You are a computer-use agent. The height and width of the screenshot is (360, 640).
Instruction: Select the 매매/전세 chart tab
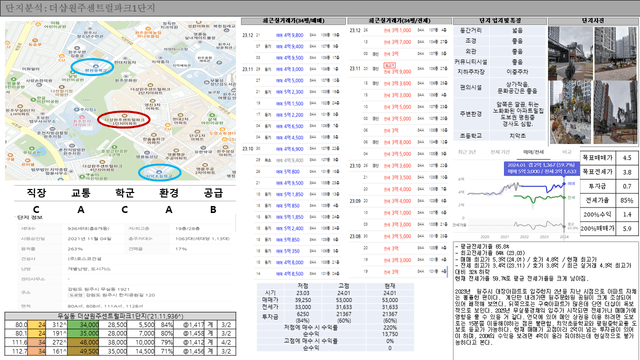(x=533, y=152)
